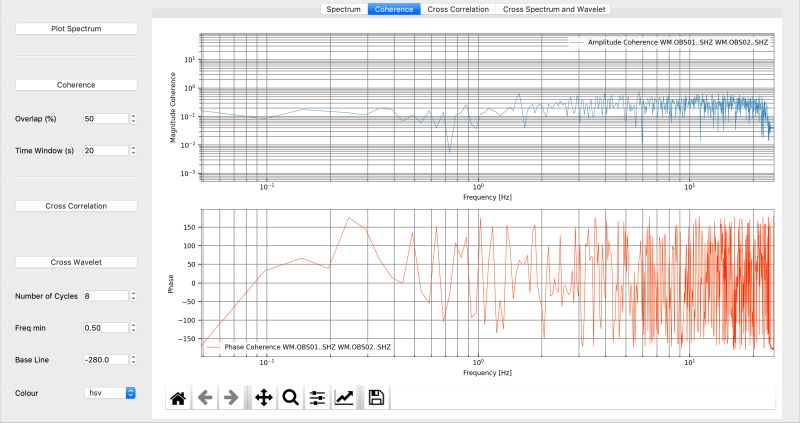Viewport: 800px width, 423px height.
Task: Switch to the Spectrum tab
Action: tap(344, 9)
